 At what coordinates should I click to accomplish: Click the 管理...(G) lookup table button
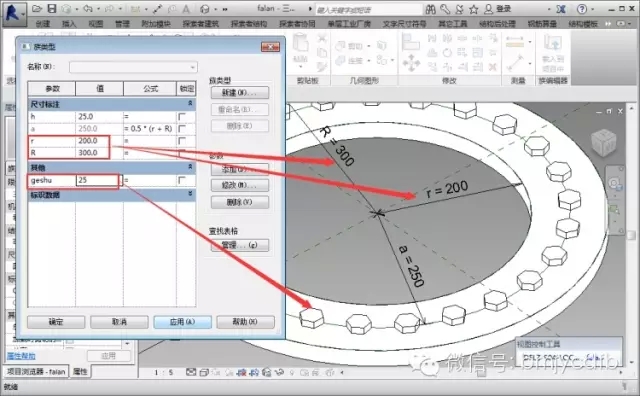pyautogui.click(x=240, y=245)
